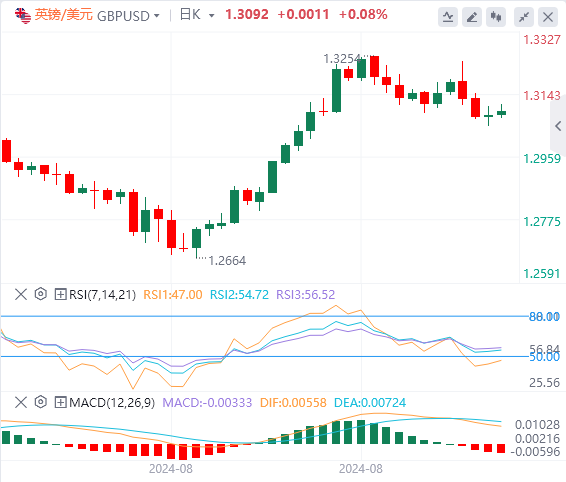Click the -0.00596 MACD axis label
This screenshot has height=482, width=566.
point(536,452)
